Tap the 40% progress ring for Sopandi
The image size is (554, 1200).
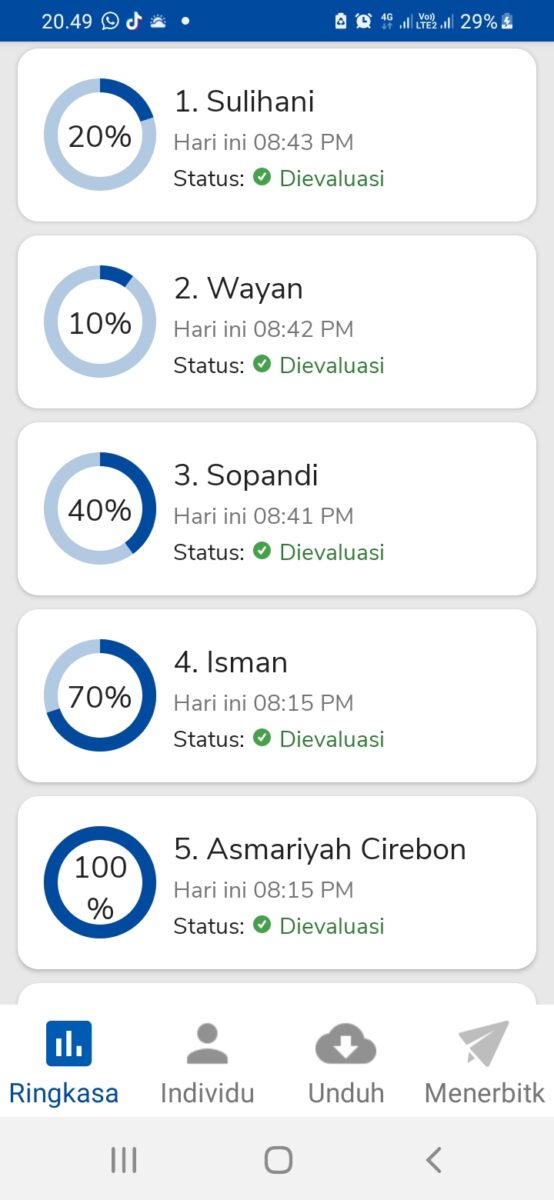click(x=100, y=509)
